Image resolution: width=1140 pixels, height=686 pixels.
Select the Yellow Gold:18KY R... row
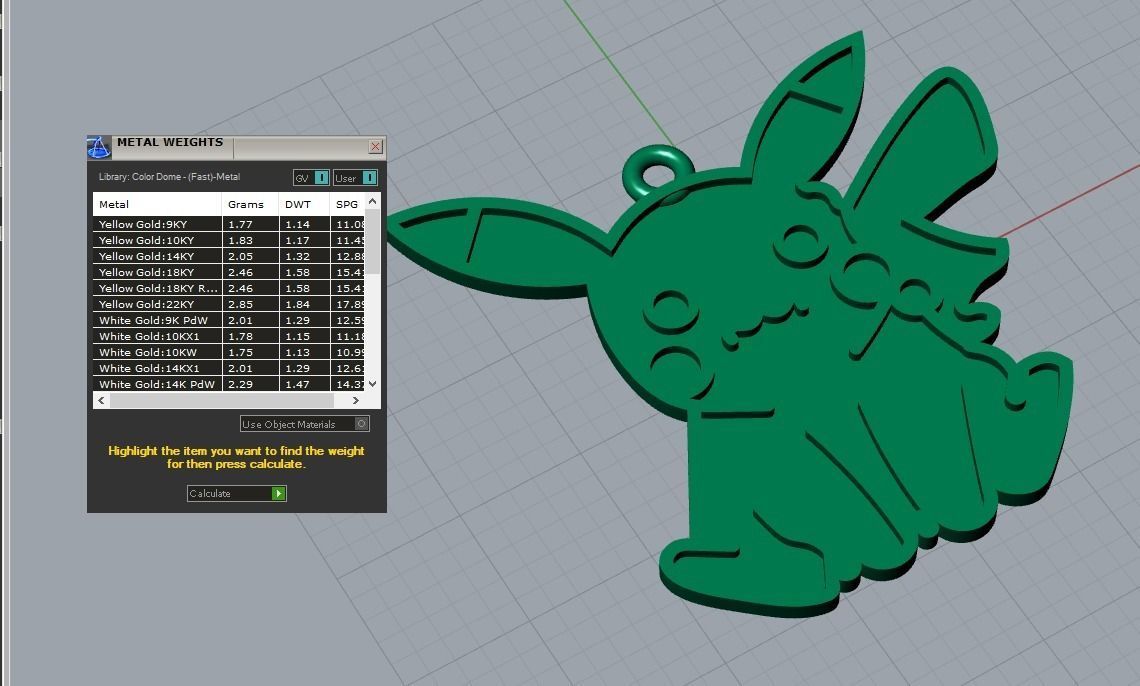228,288
